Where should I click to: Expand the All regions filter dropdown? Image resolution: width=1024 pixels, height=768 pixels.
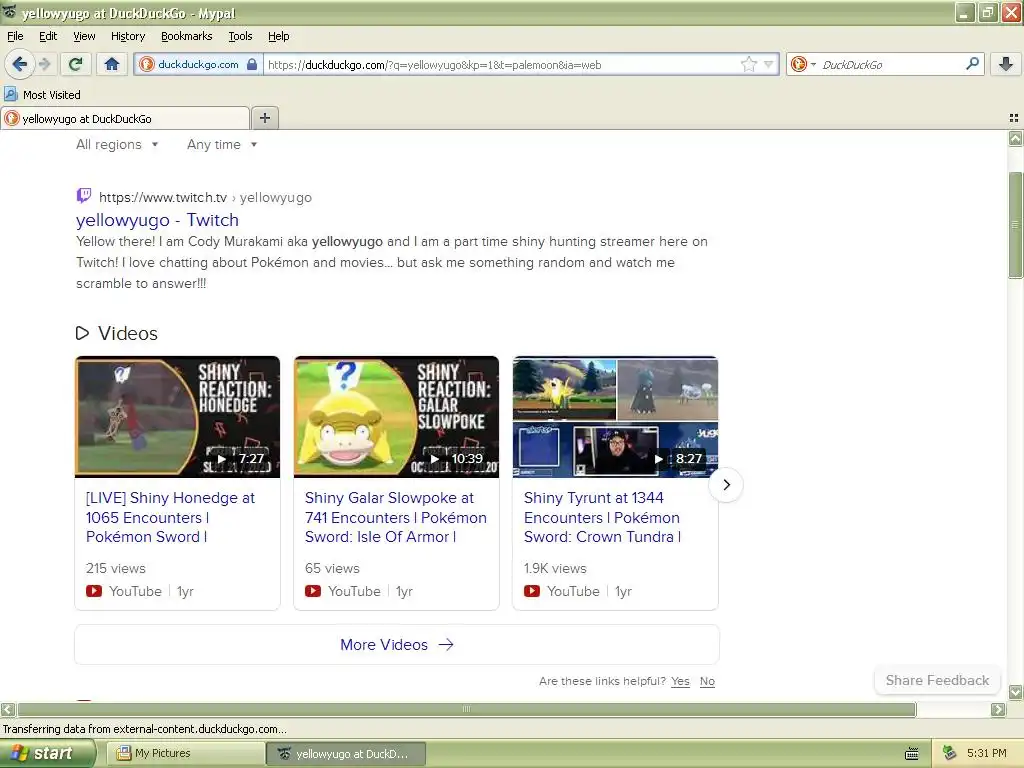[117, 144]
